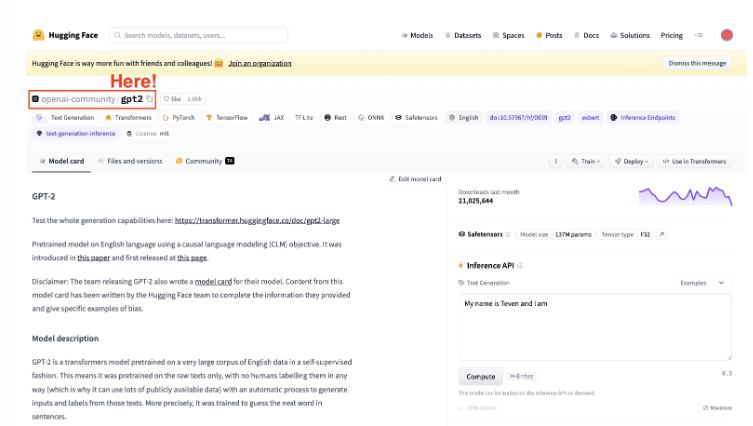Select the text-generation-inference tag
Screen dimensions: 753x426
[x=76, y=134]
